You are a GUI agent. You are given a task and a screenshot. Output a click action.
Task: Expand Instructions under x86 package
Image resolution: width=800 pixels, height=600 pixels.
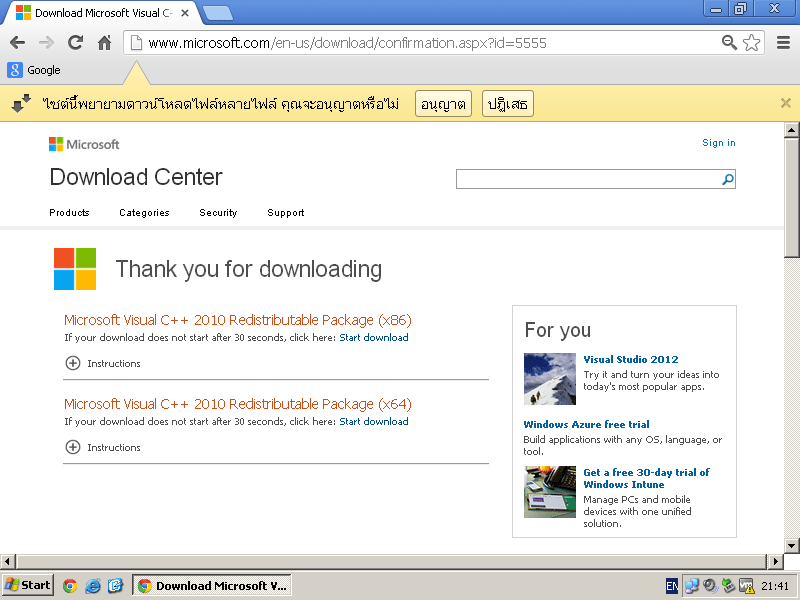[x=103, y=363]
